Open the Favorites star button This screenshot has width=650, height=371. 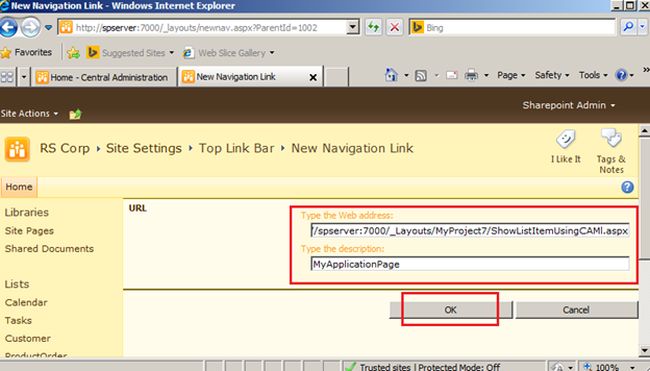coord(26,53)
